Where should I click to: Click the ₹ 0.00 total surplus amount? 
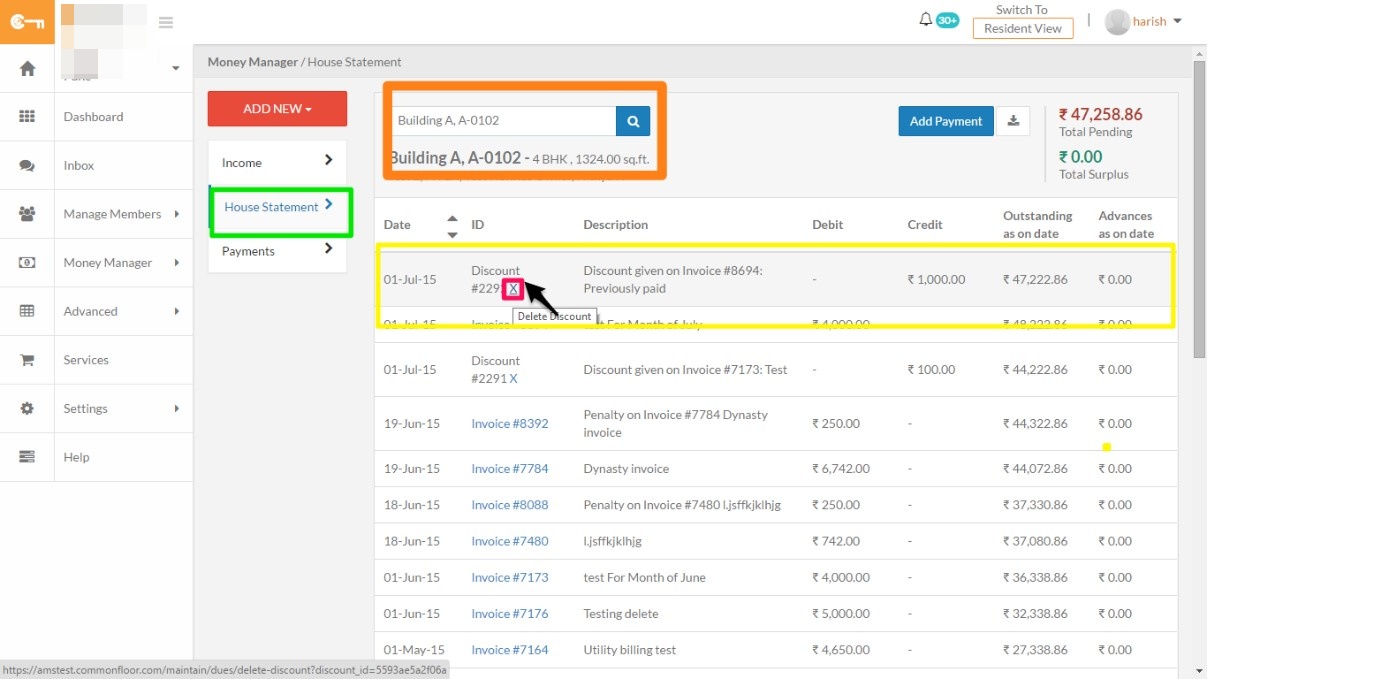click(1080, 157)
